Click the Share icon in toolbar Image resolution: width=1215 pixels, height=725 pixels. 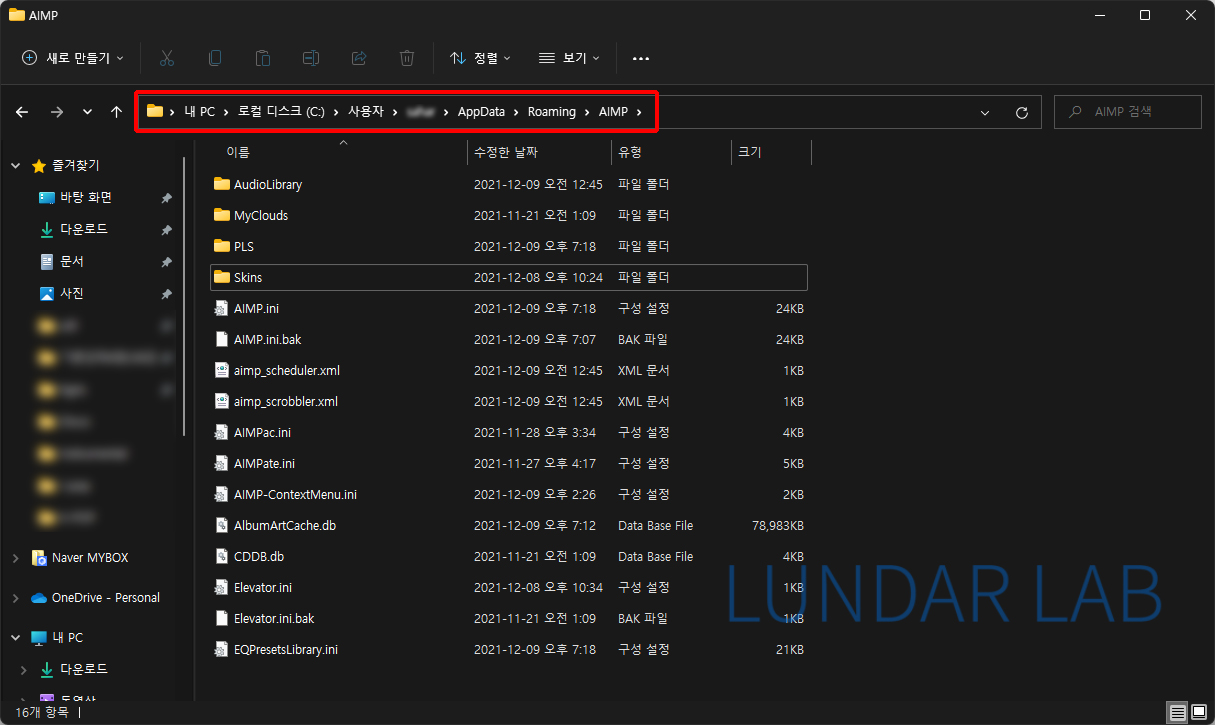[x=359, y=58]
